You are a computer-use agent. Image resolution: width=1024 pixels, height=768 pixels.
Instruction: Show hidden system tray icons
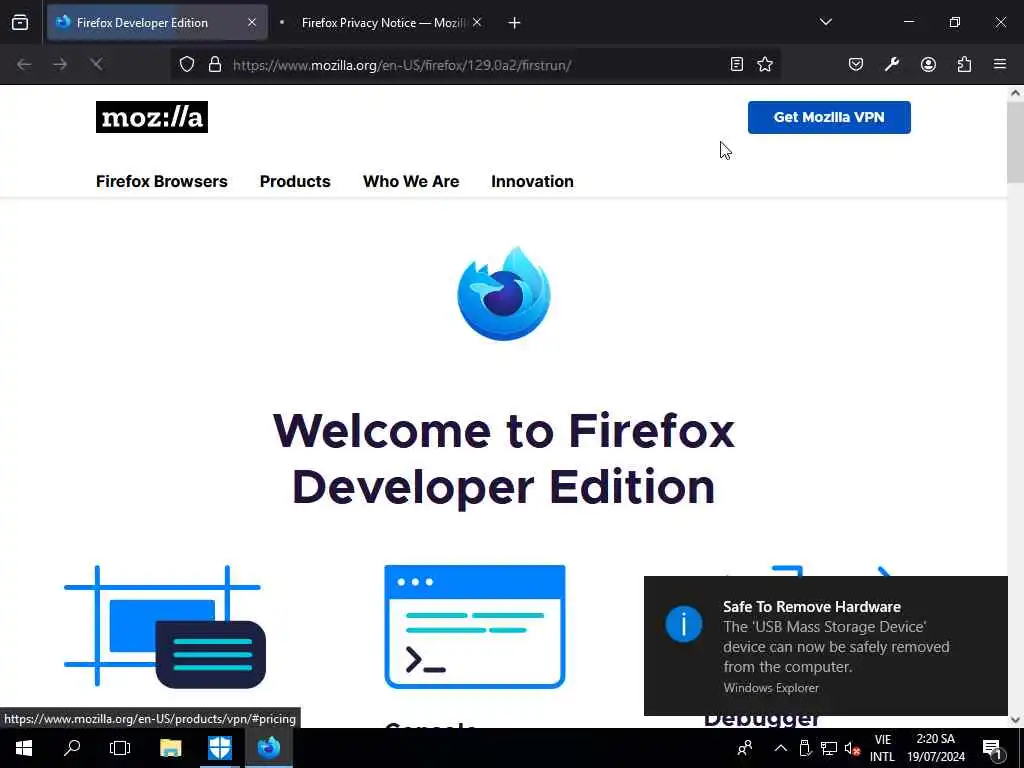[780, 748]
